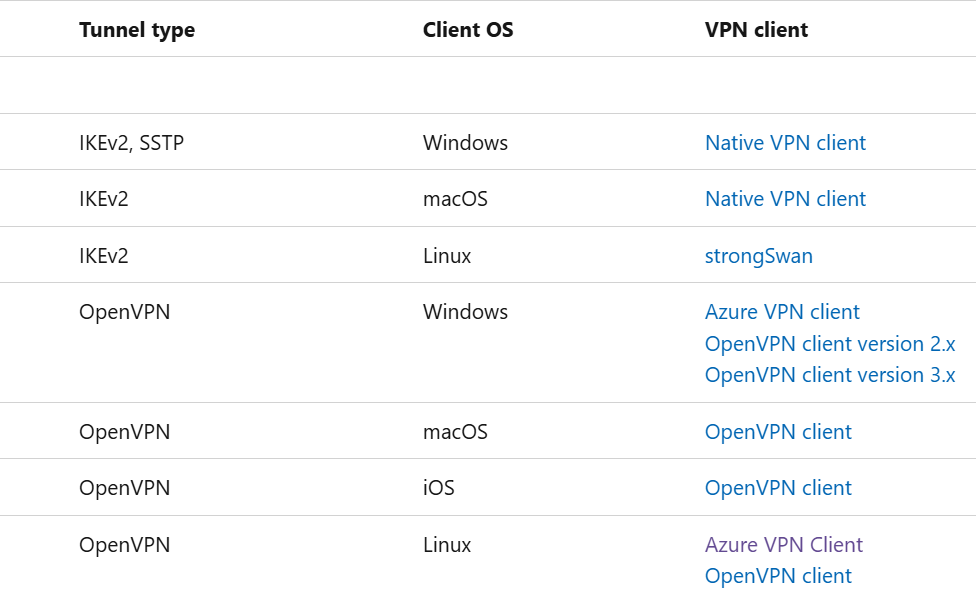This screenshot has height=615, width=976.
Task: Open OpenVPN client link in macOS row
Action: coord(778,431)
